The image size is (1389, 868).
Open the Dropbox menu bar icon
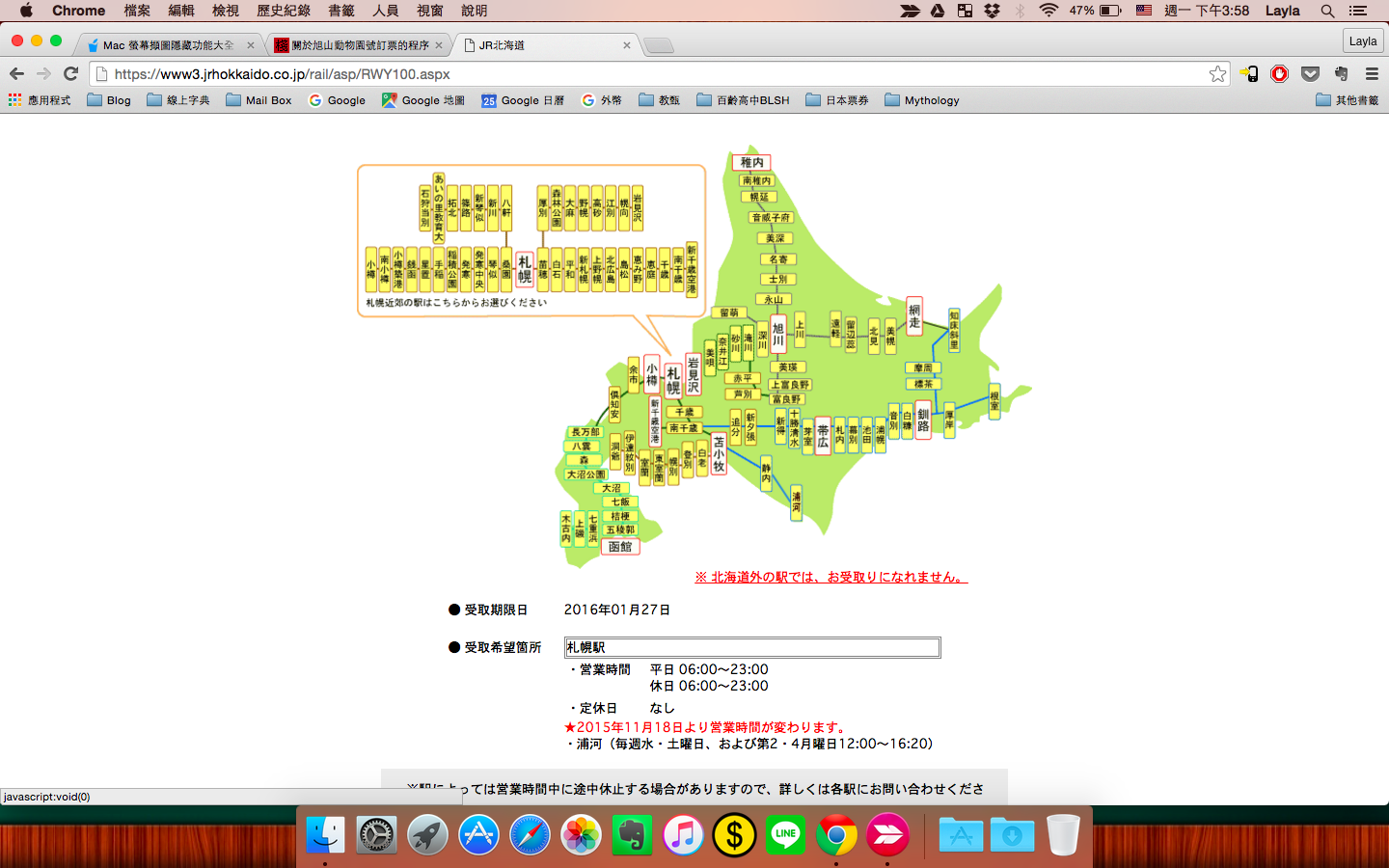pos(992,11)
